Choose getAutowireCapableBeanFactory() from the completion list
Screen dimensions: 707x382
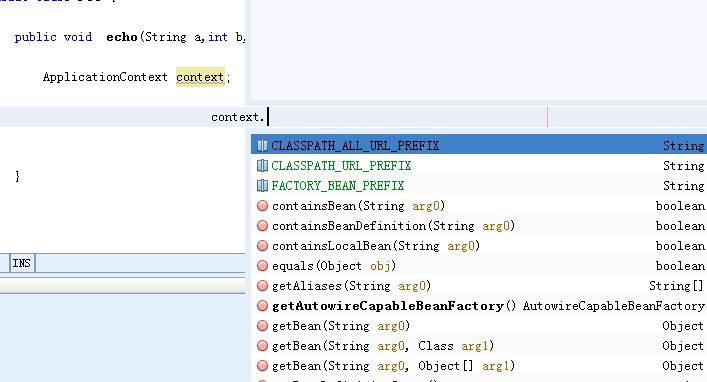479,306
